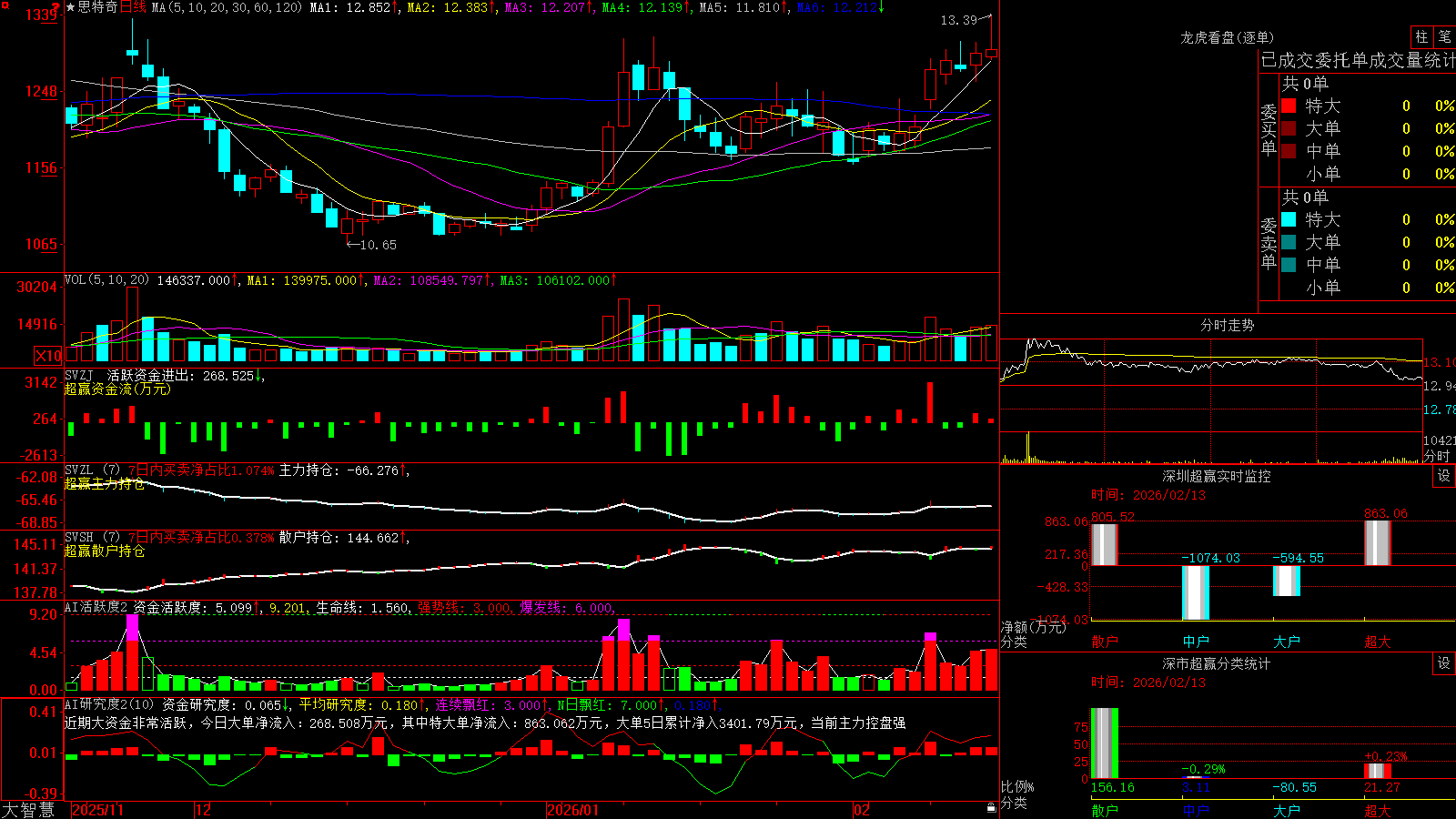The image size is (1456, 819).
Task: Select the SVZL (7) indicator label
Action: (x=92, y=470)
